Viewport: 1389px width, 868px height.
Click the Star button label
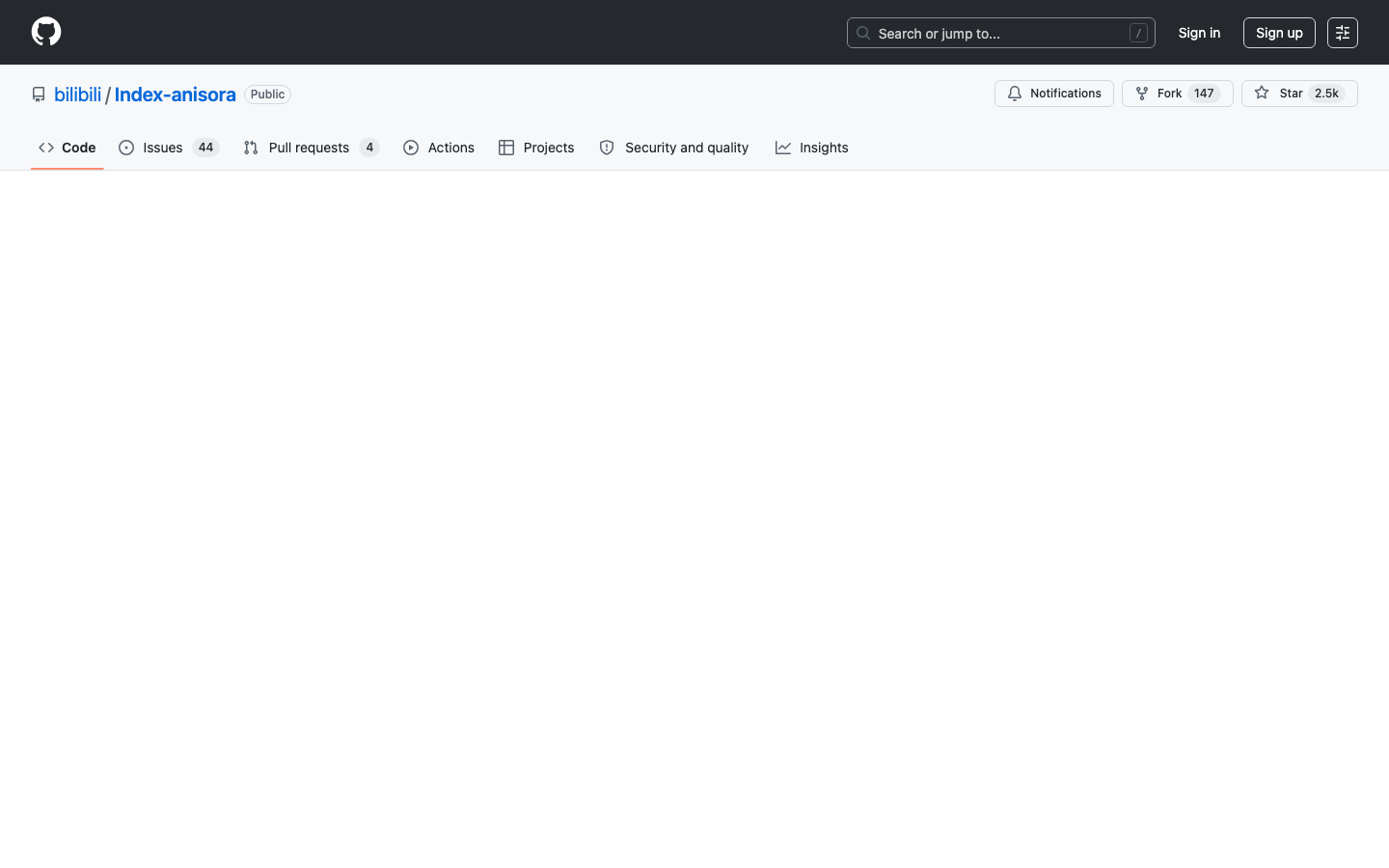1291,94
